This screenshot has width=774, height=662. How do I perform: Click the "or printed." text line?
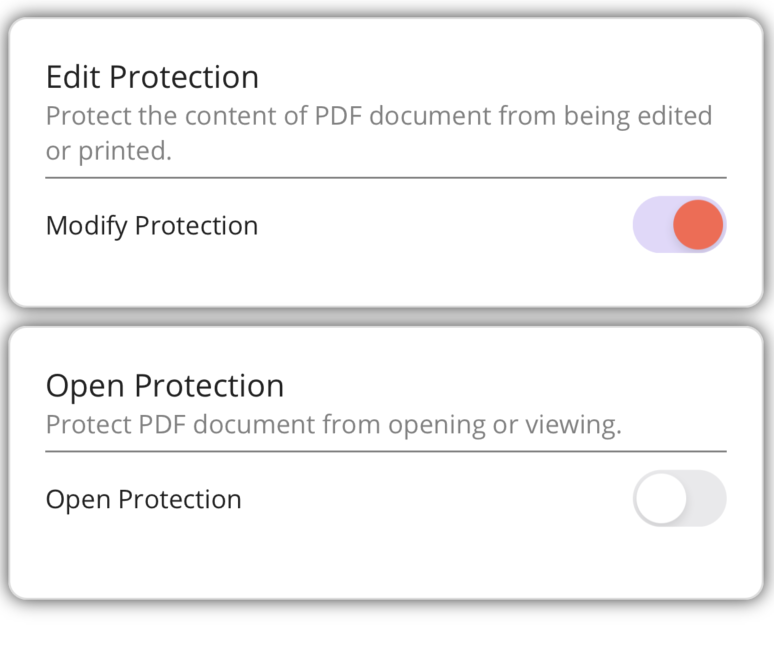[110, 152]
